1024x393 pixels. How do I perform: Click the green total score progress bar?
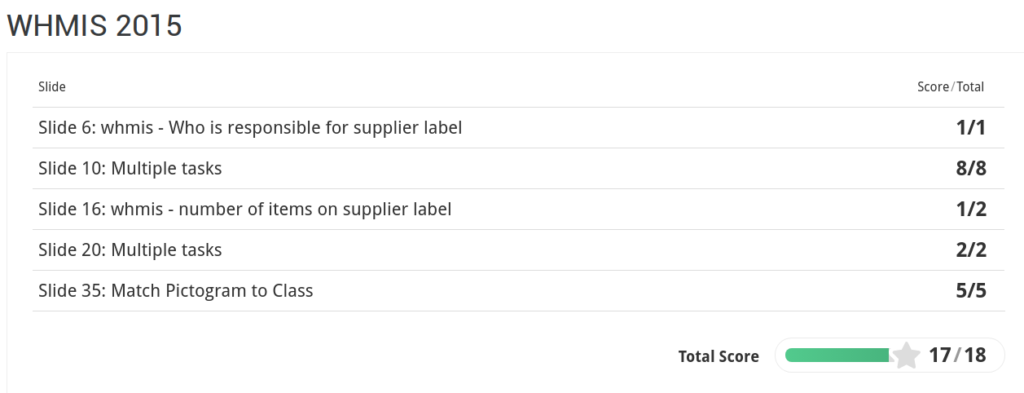tap(837, 355)
